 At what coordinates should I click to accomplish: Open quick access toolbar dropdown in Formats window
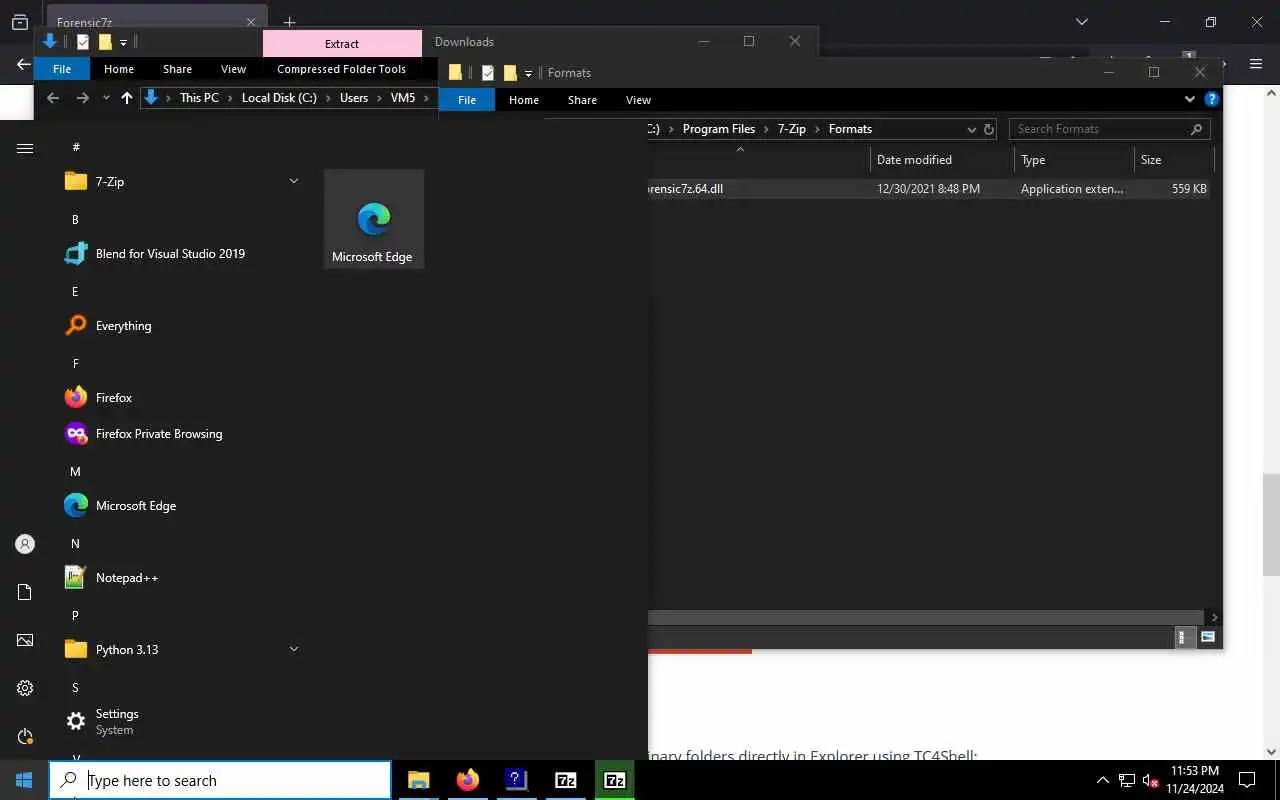528,73
